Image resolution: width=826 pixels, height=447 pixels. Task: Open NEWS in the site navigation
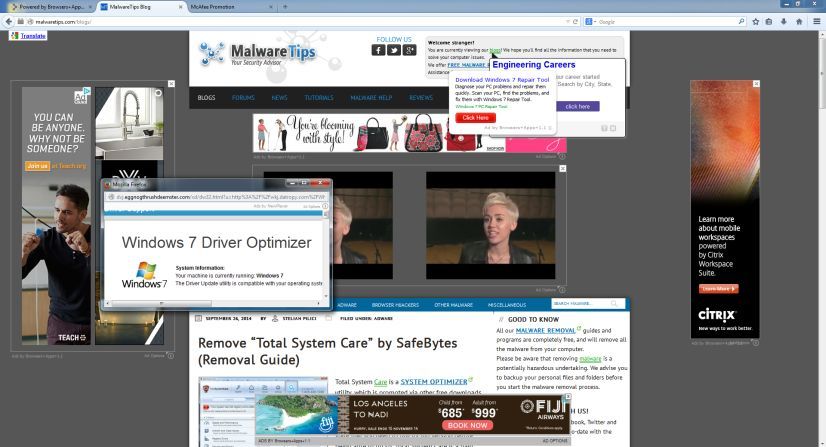(x=279, y=97)
